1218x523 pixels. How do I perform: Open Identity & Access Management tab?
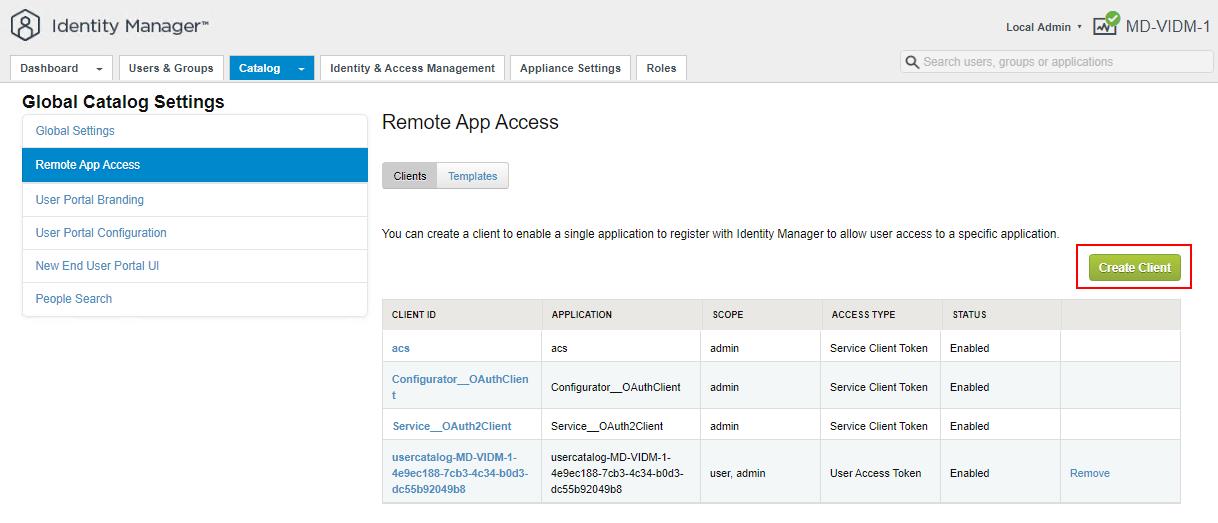(412, 68)
